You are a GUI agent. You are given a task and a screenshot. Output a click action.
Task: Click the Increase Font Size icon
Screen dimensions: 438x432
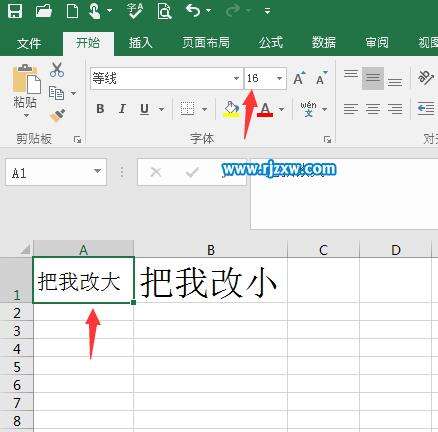(299, 78)
